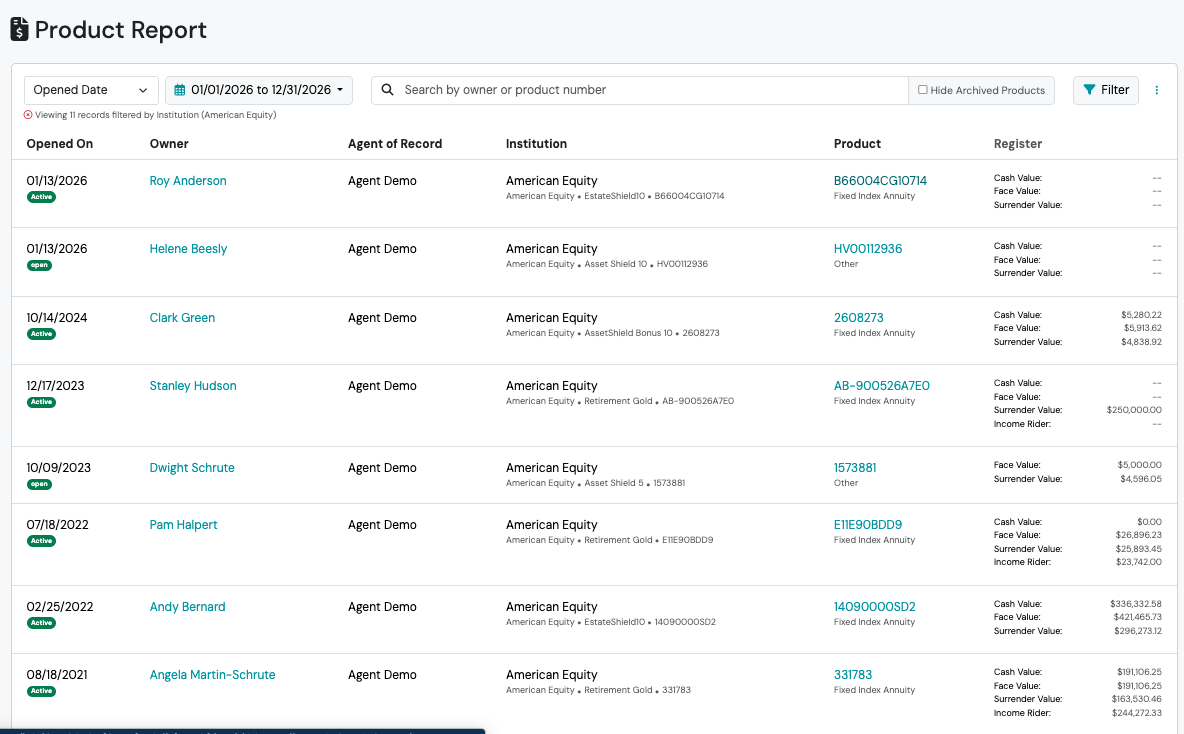1184x734 pixels.
Task: Open owner Helene Beesly
Action: point(188,248)
